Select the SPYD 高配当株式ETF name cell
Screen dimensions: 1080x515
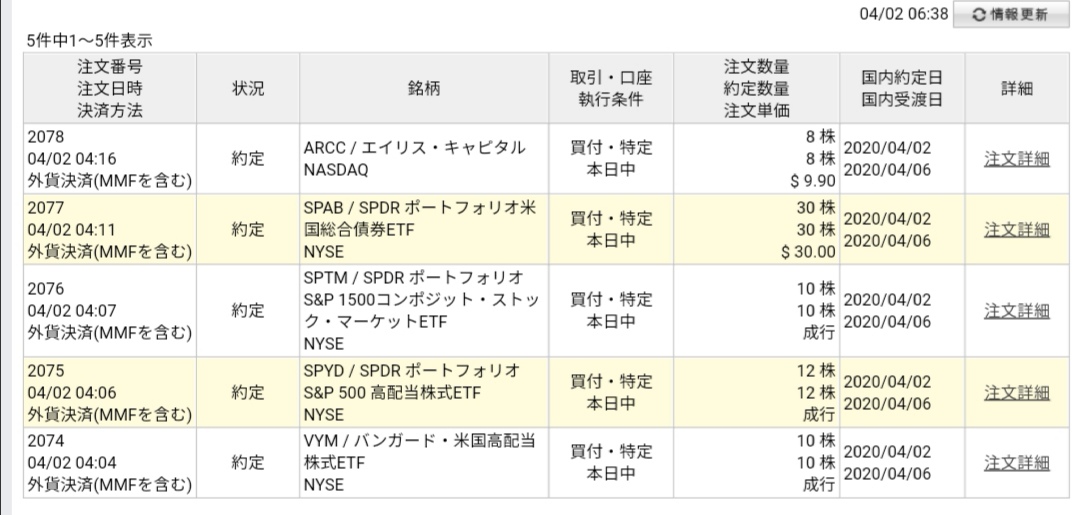[424, 392]
